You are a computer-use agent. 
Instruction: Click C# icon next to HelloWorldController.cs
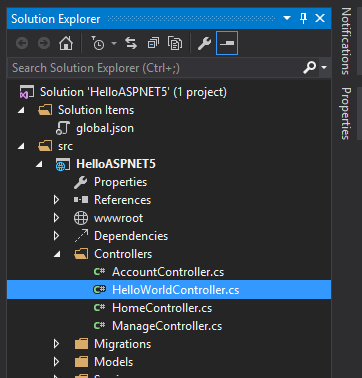(99, 289)
